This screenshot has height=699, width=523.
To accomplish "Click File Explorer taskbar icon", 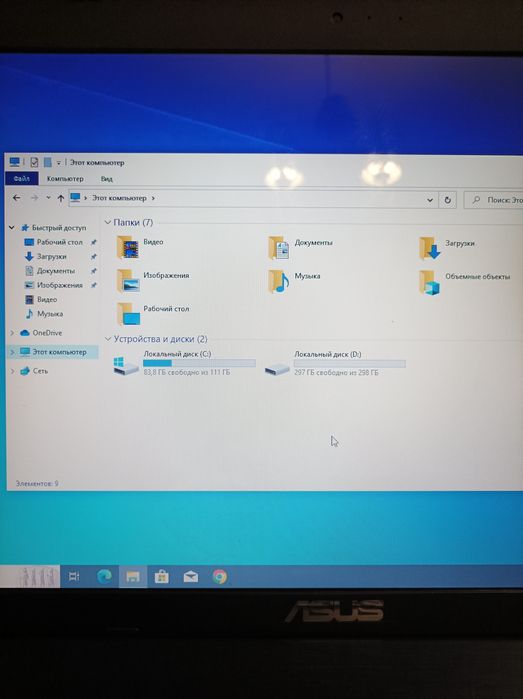I will [132, 577].
